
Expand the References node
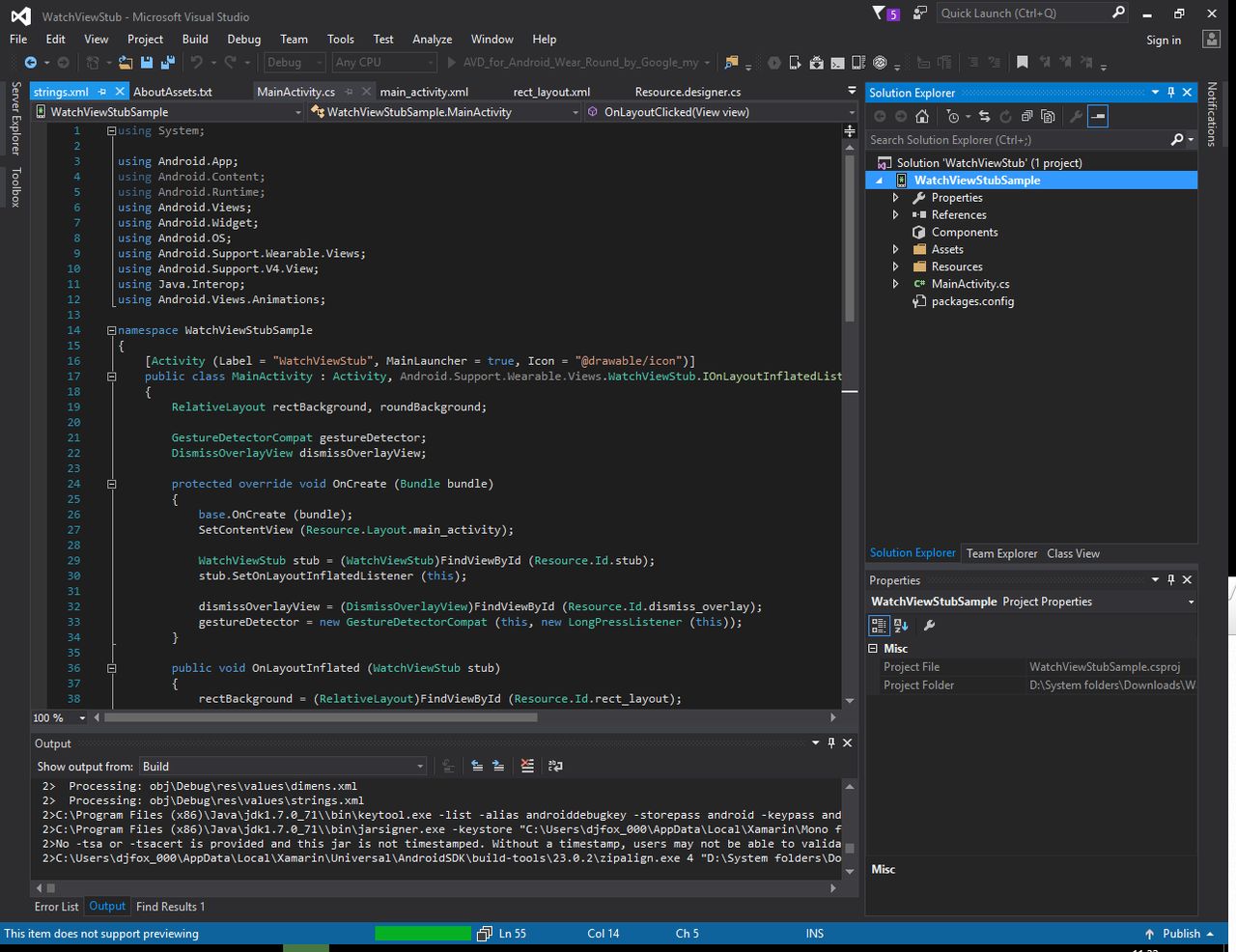895,215
